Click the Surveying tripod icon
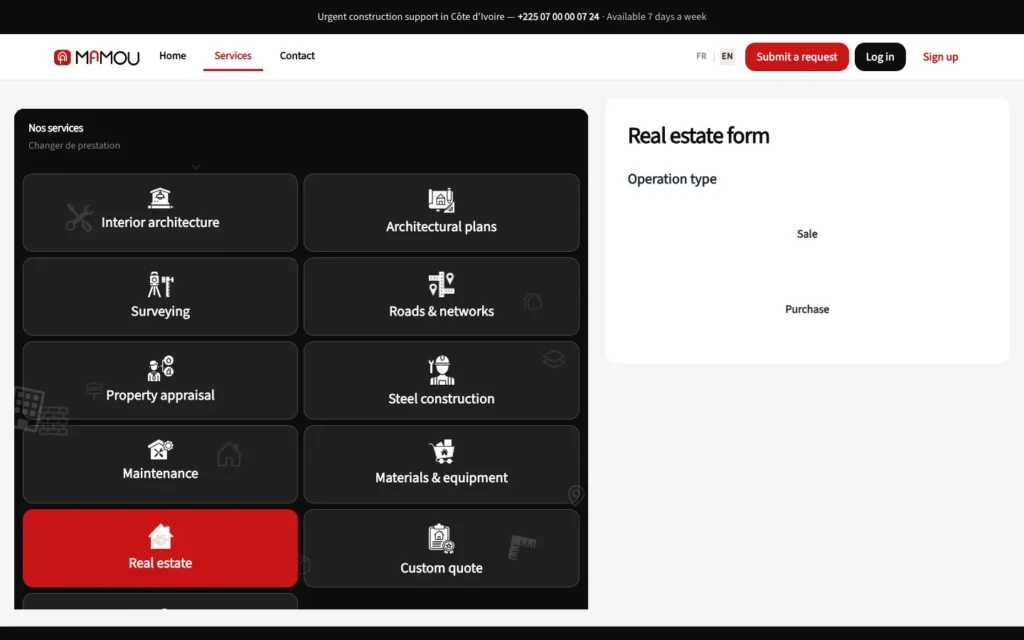Screen dimensions: 1024x640 pyautogui.click(x=160, y=284)
